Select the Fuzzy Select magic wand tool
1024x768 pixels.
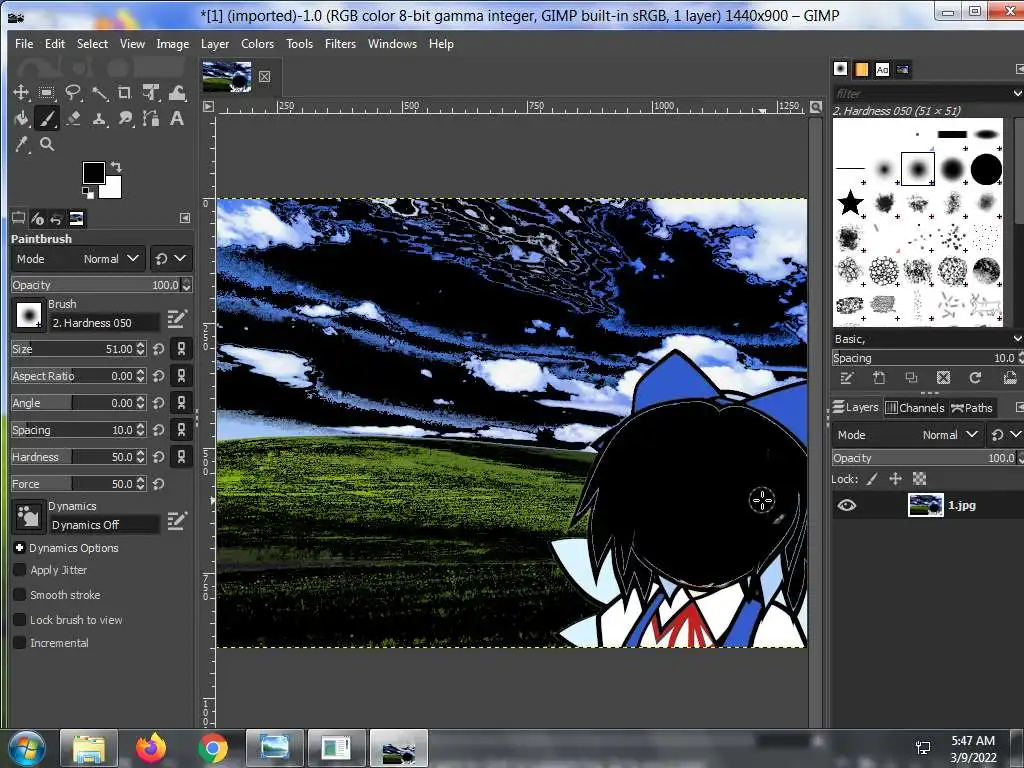99,93
